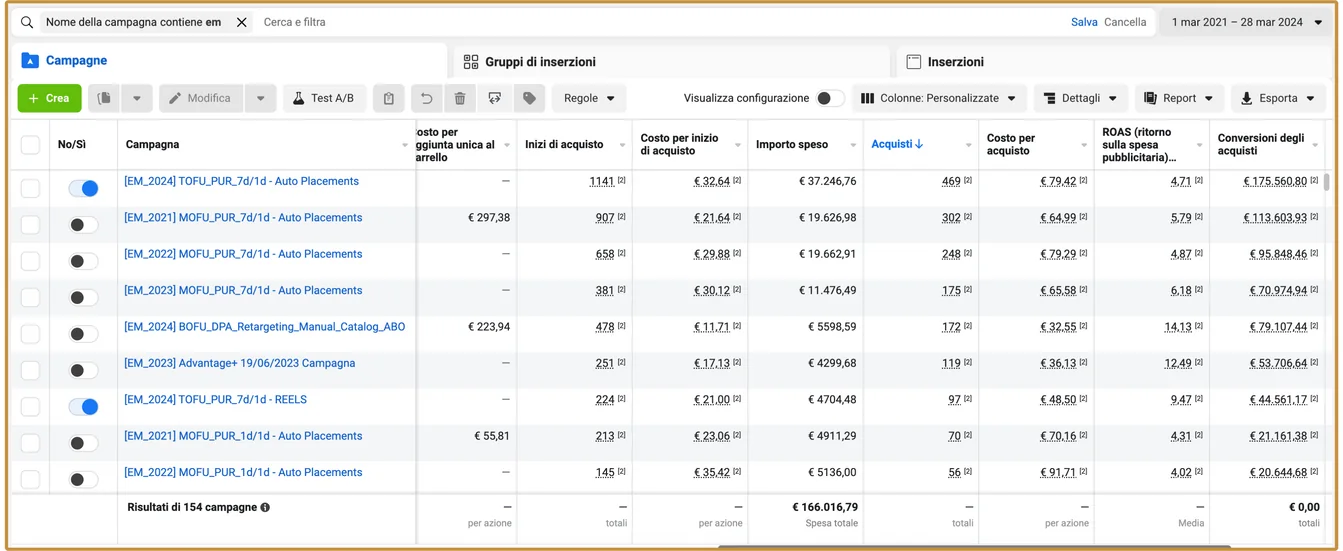Turn on [EM_2022] MOFU_PUR_1d/1d campaign switch

pos(83,479)
